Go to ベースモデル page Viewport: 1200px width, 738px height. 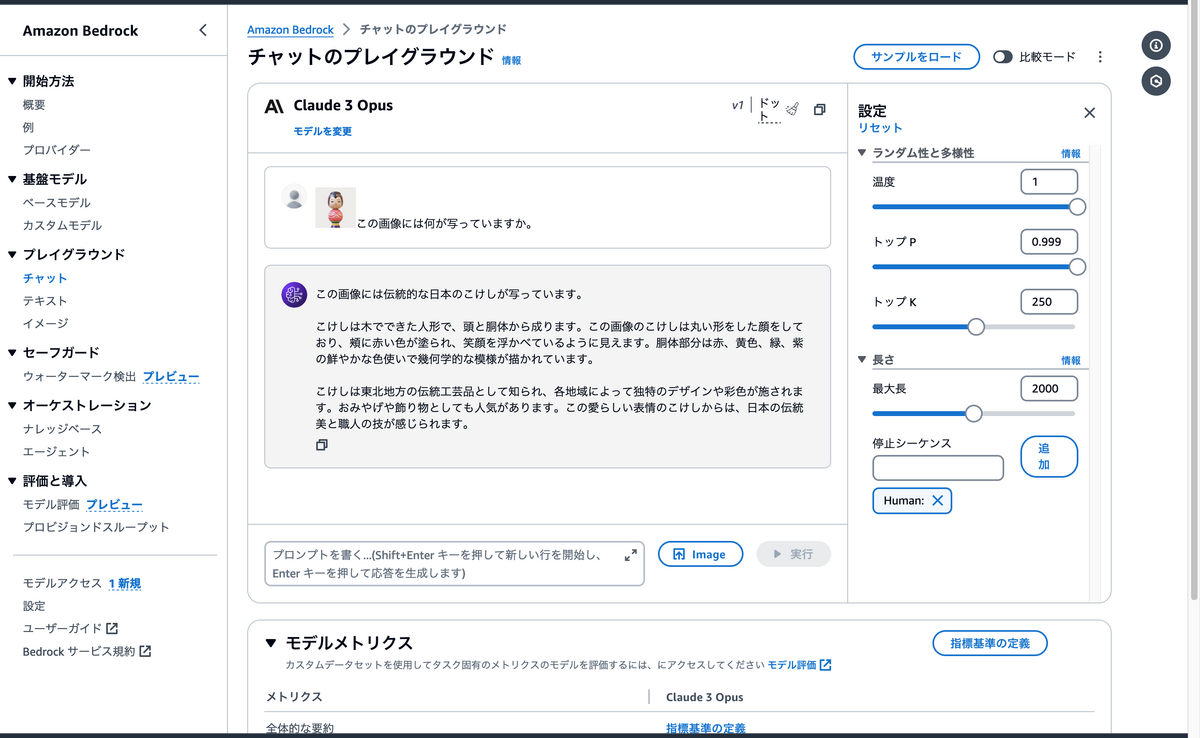coord(57,203)
